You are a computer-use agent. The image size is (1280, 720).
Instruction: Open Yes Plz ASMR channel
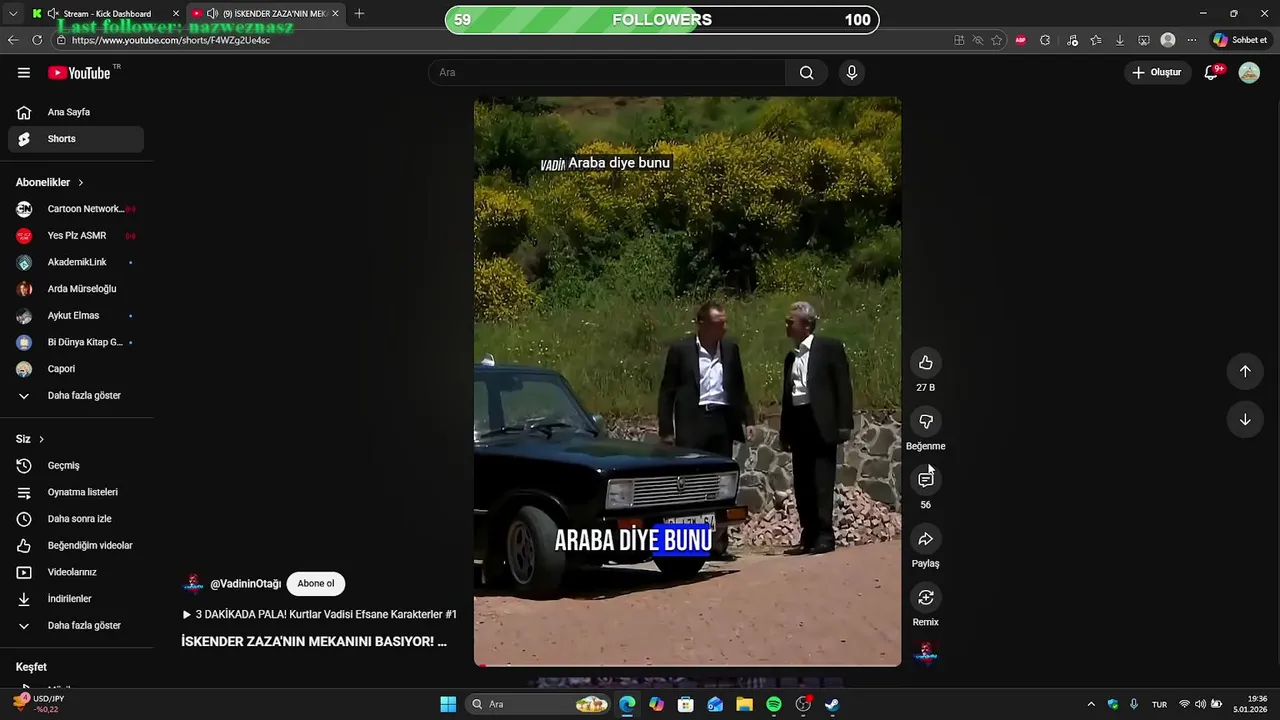[x=76, y=236]
